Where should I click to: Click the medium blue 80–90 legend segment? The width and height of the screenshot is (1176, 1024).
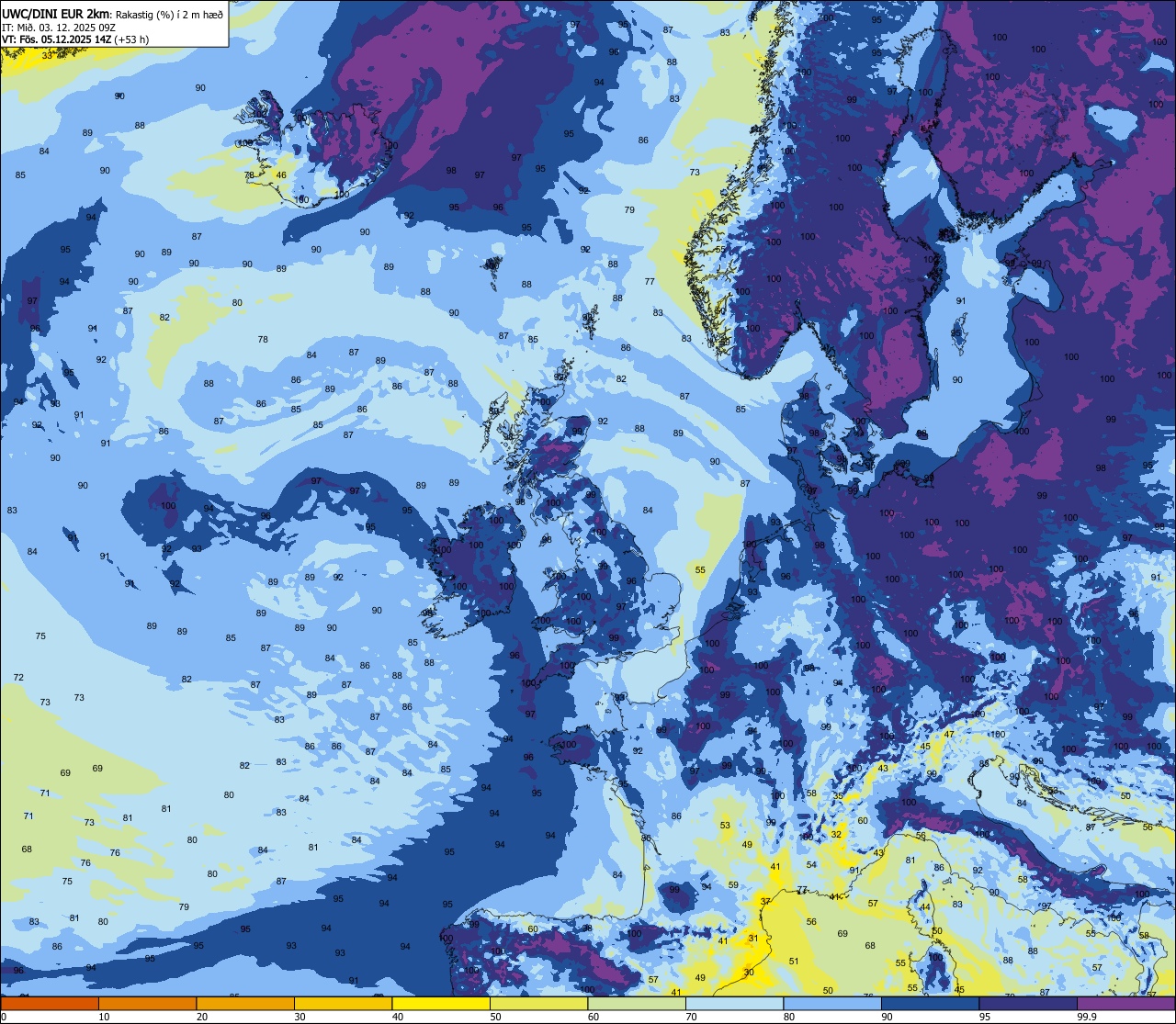[832, 1003]
